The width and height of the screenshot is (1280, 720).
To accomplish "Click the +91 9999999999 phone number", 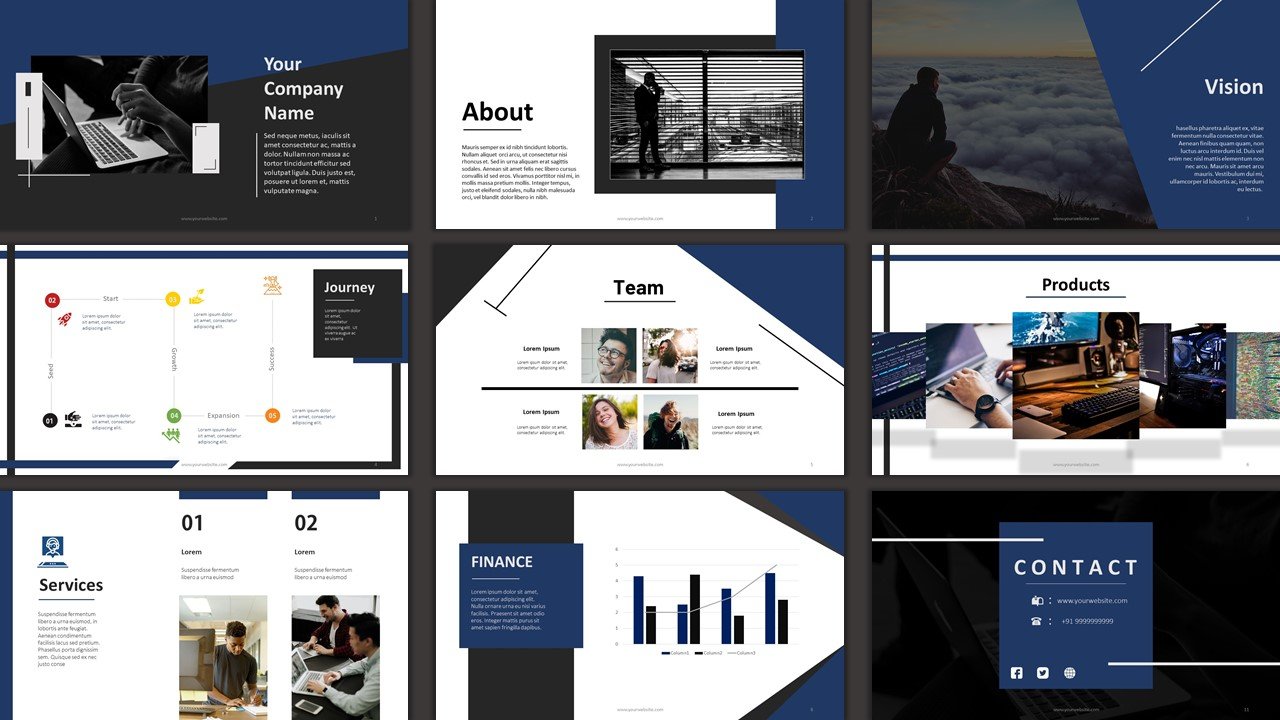I will (x=1086, y=621).
